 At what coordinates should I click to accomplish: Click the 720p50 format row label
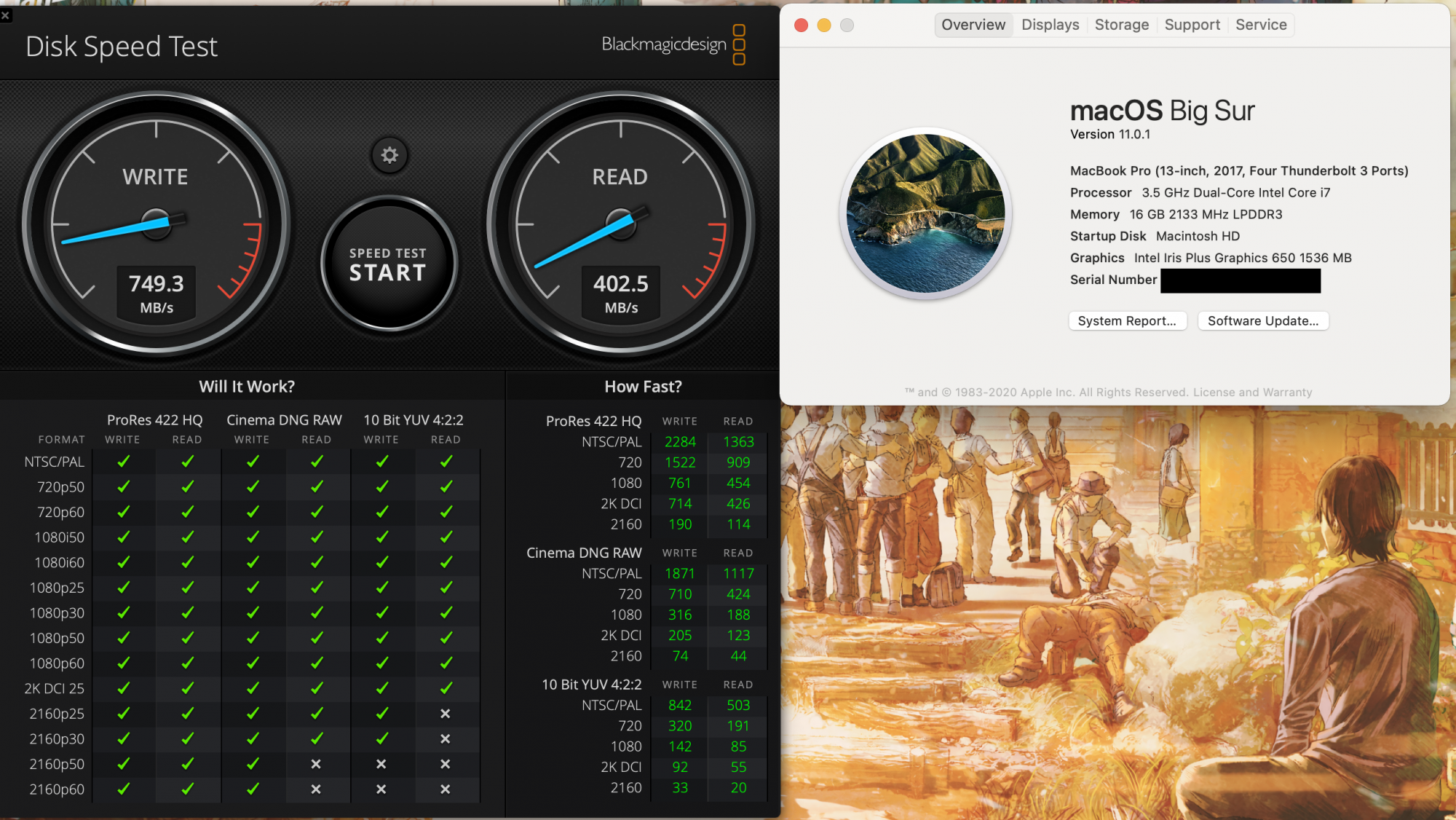coord(61,487)
